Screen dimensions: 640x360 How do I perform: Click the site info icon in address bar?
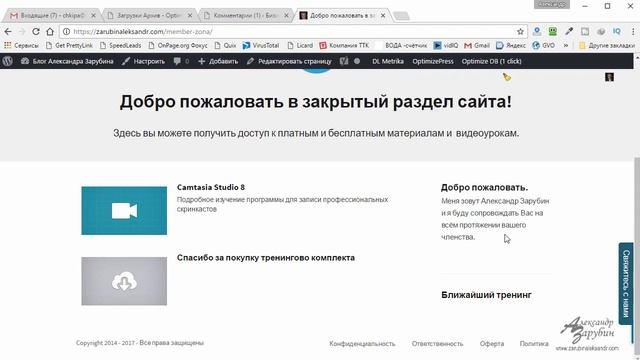click(x=67, y=31)
